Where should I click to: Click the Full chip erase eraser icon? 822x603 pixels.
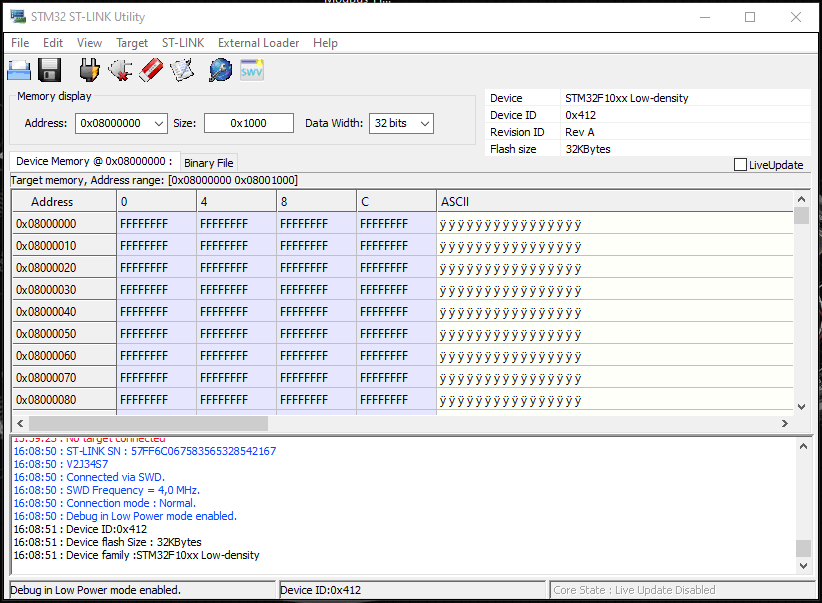[x=152, y=70]
